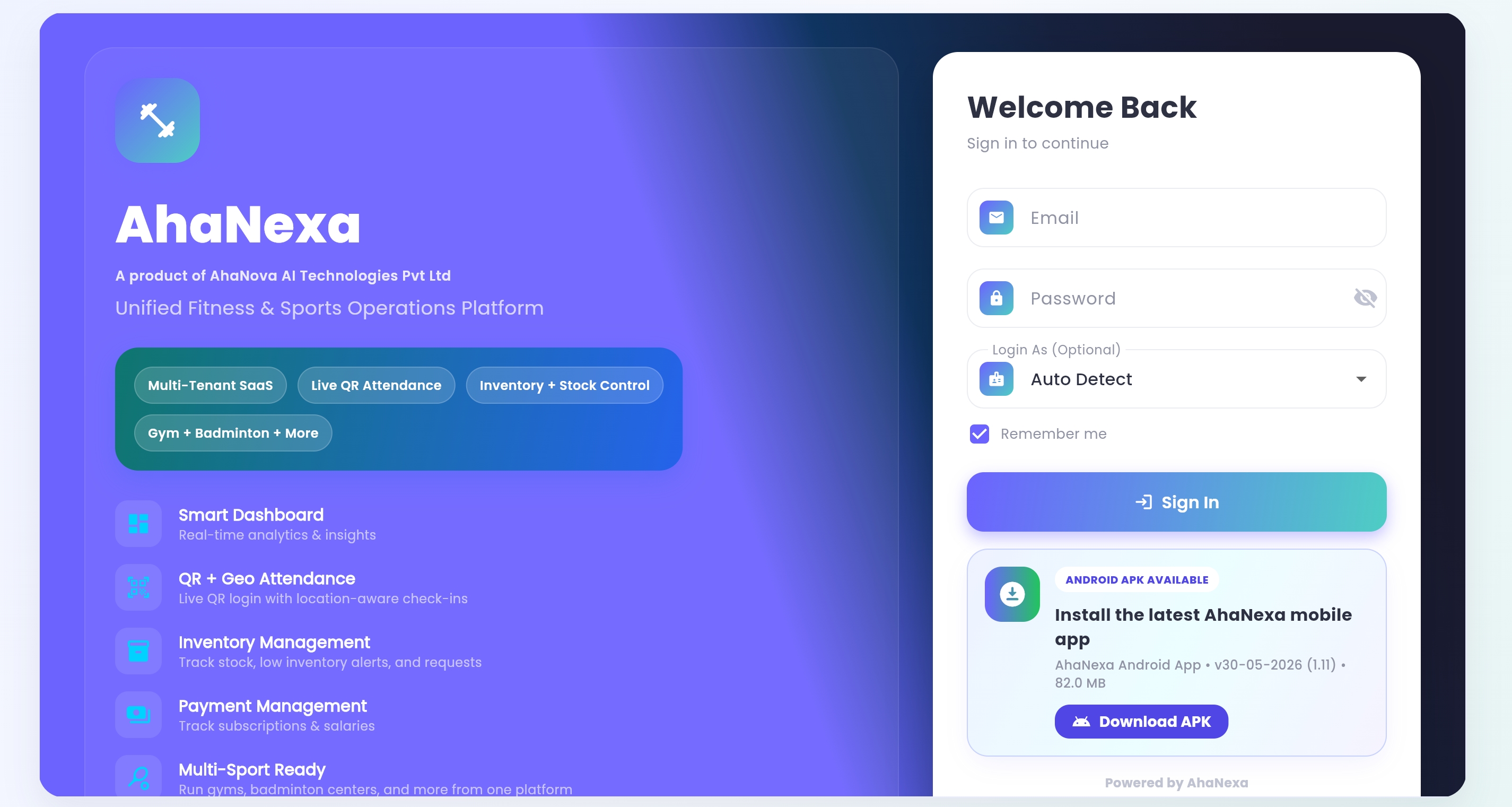1512x807 pixels.
Task: Toggle password visibility eye icon
Action: (1365, 298)
